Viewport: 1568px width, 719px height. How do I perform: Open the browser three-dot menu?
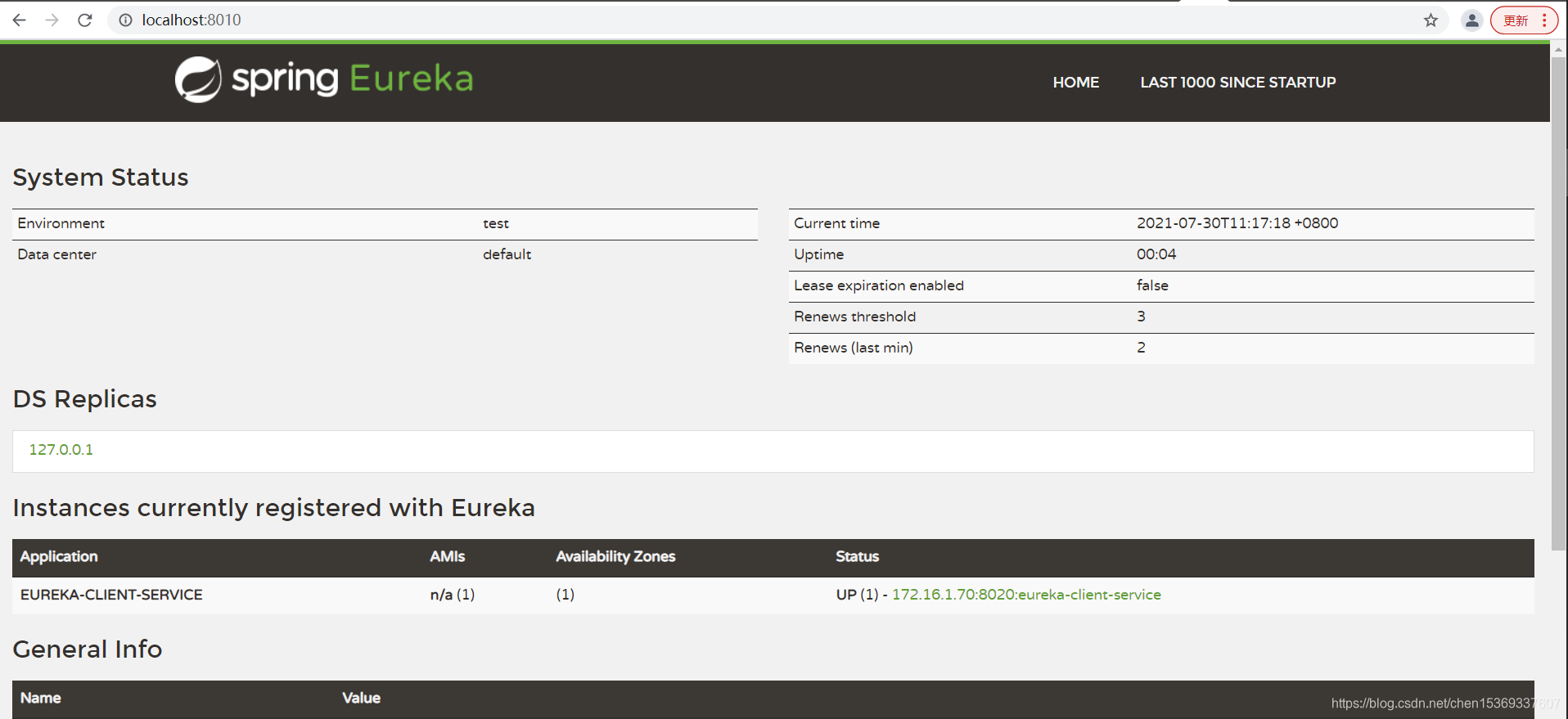1544,20
